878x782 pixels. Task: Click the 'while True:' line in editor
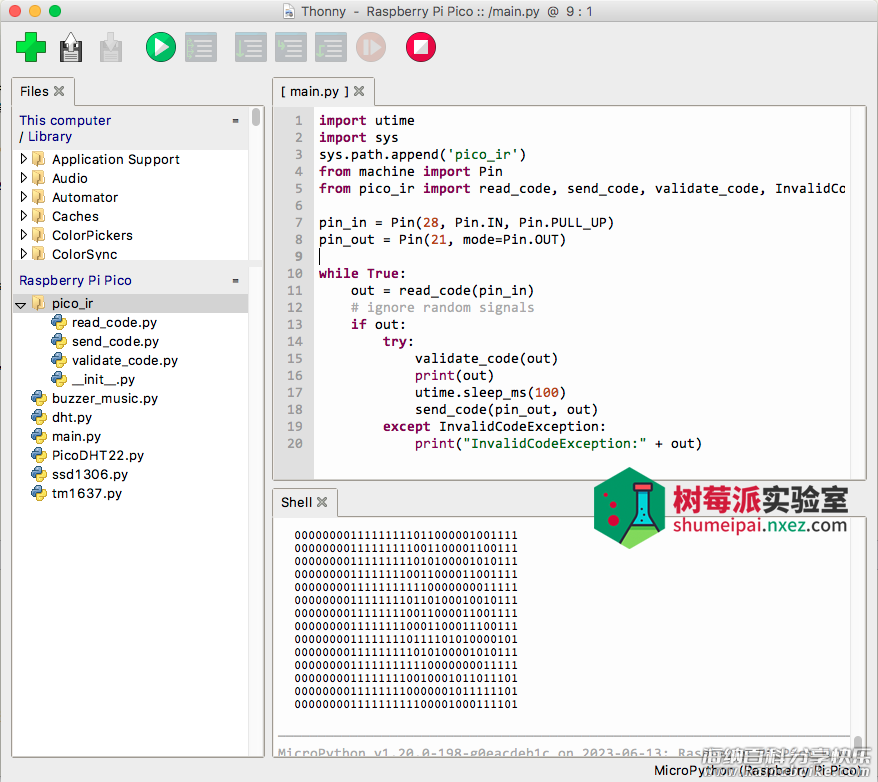[362, 273]
